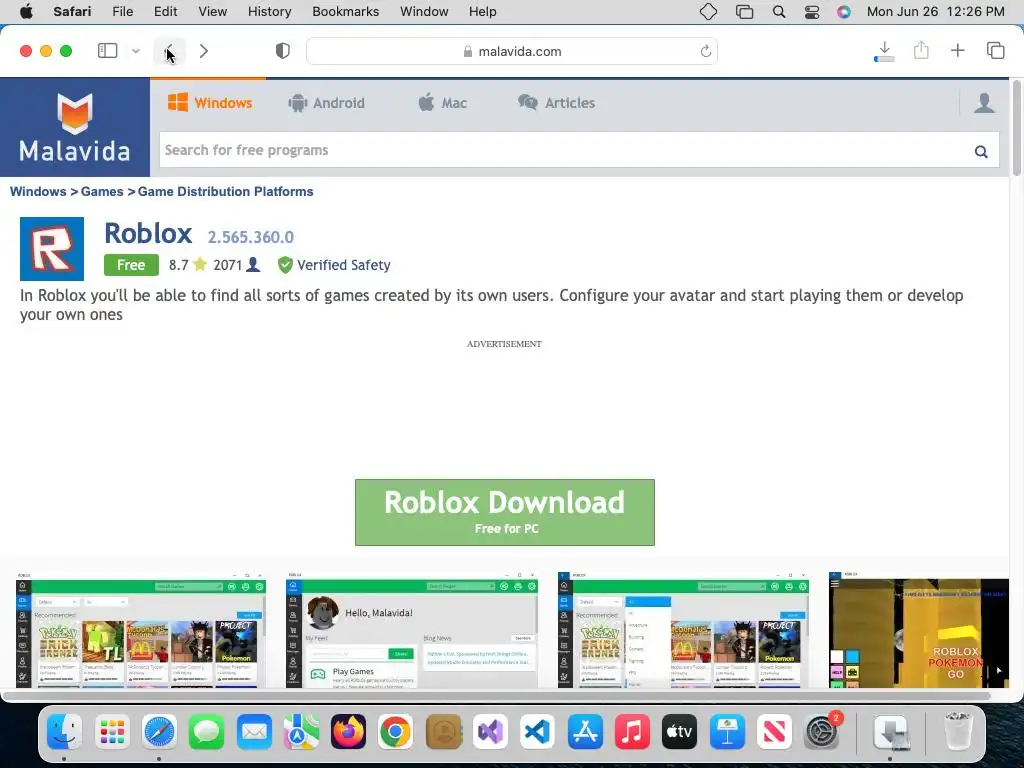Open the Downloads stack in the Dock
The width and height of the screenshot is (1024, 768).
(891, 731)
